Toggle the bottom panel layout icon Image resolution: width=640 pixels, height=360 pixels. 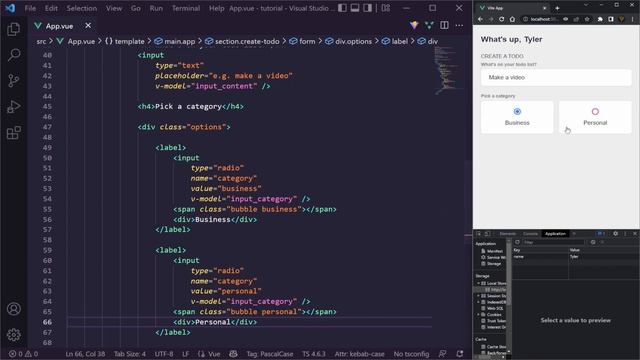pos(355,8)
